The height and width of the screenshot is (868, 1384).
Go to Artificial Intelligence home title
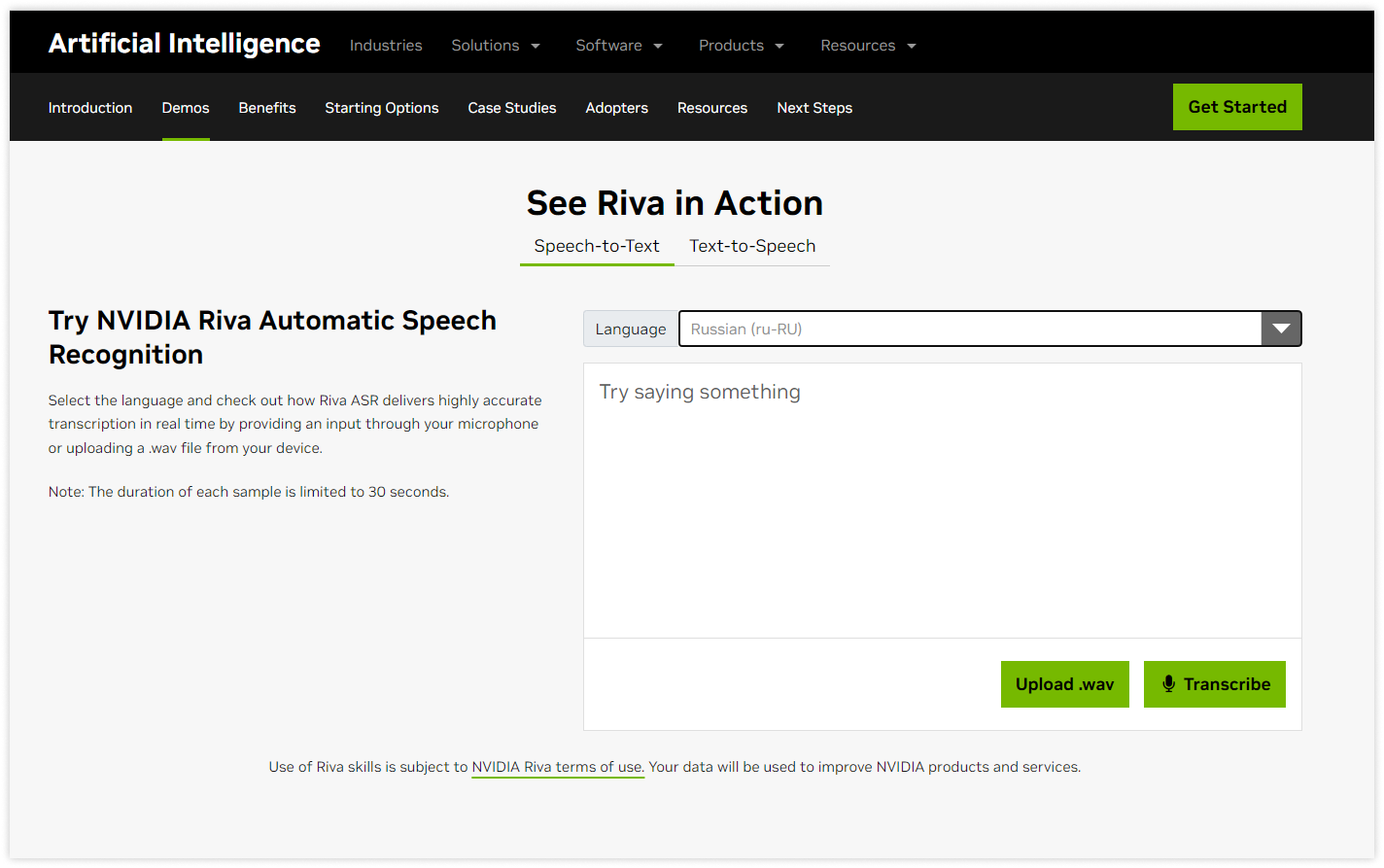(x=185, y=44)
